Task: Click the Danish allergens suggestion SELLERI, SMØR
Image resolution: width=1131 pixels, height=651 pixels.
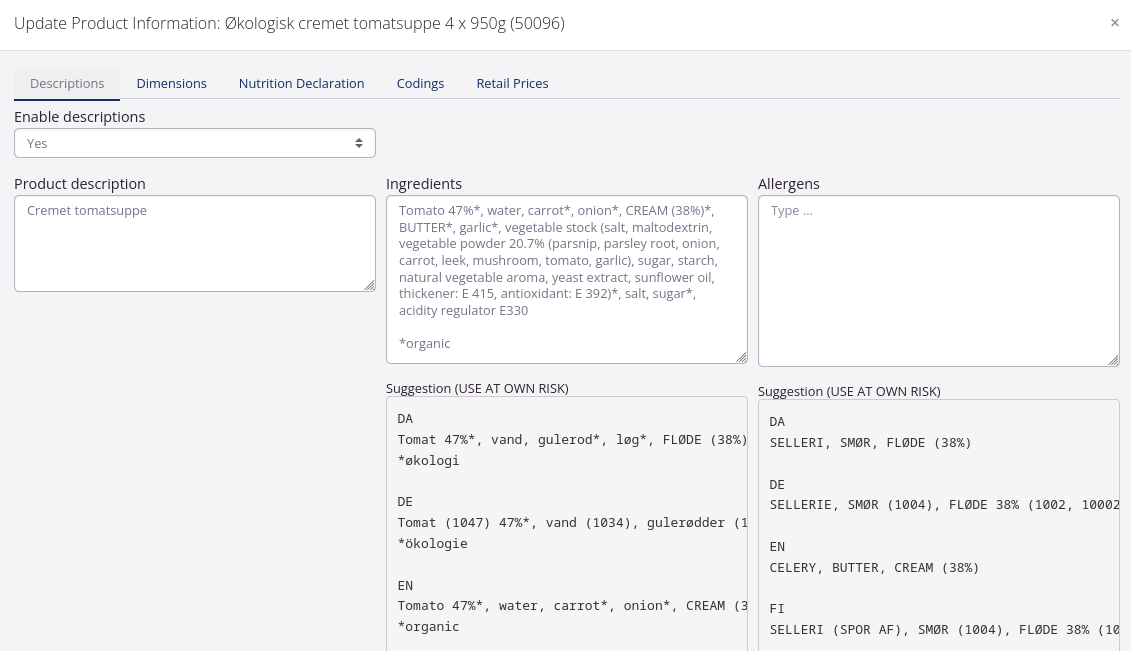Action: 870,443
